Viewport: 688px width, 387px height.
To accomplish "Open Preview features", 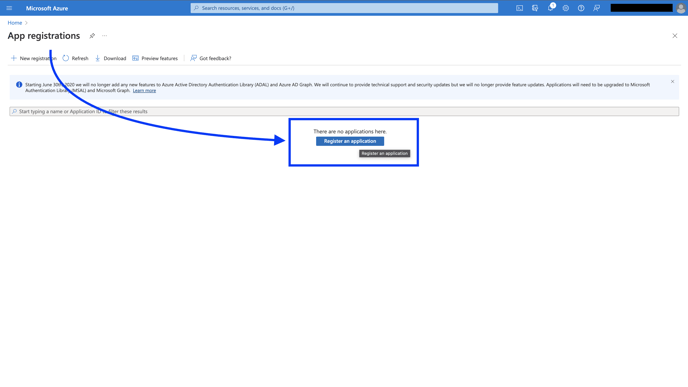I will coord(155,58).
